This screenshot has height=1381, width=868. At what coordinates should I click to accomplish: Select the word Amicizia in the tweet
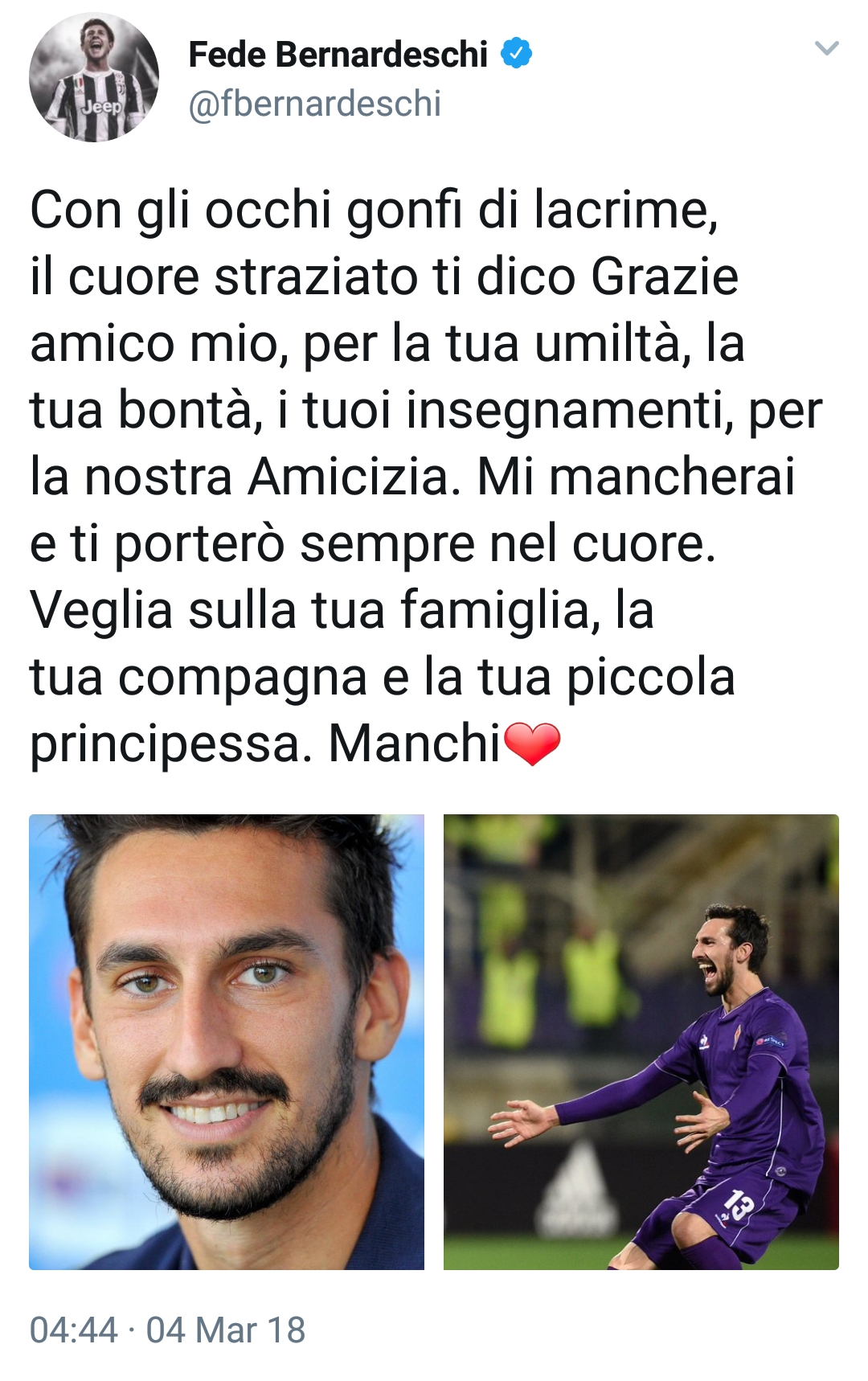[x=354, y=477]
